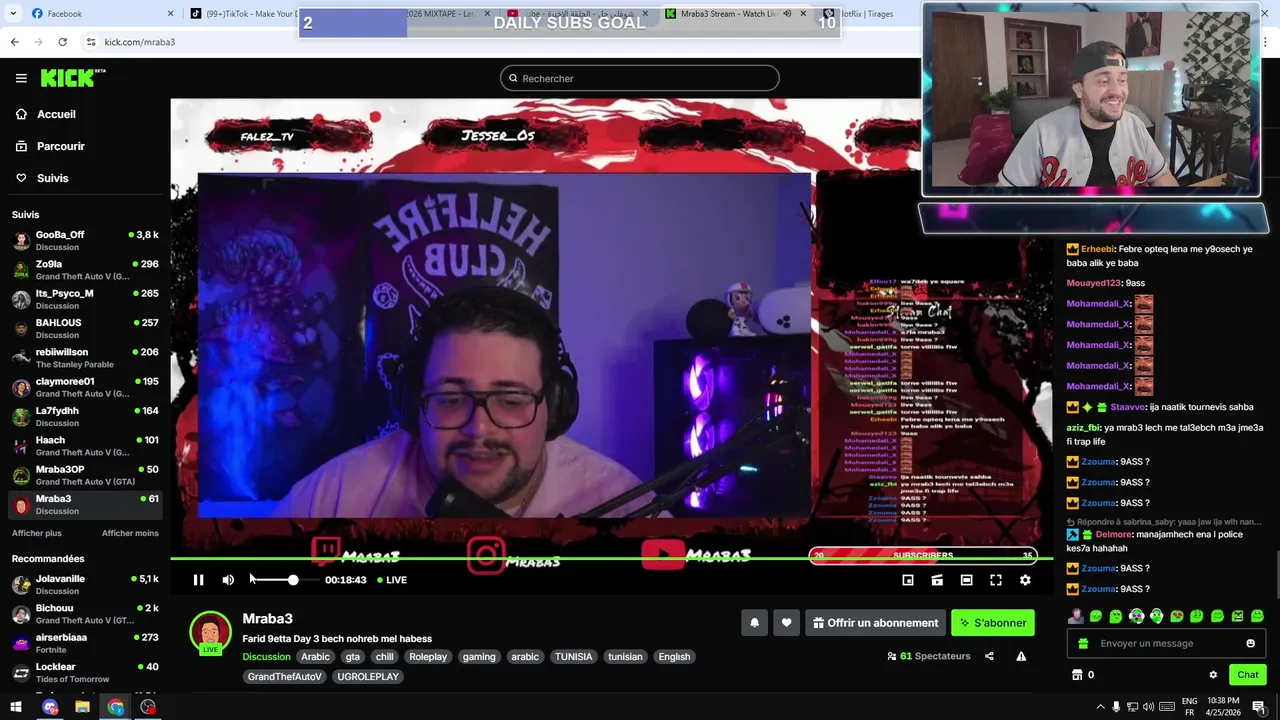1280x720 pixels.
Task: Open the hamburger sidebar menu
Action: pos(21,78)
